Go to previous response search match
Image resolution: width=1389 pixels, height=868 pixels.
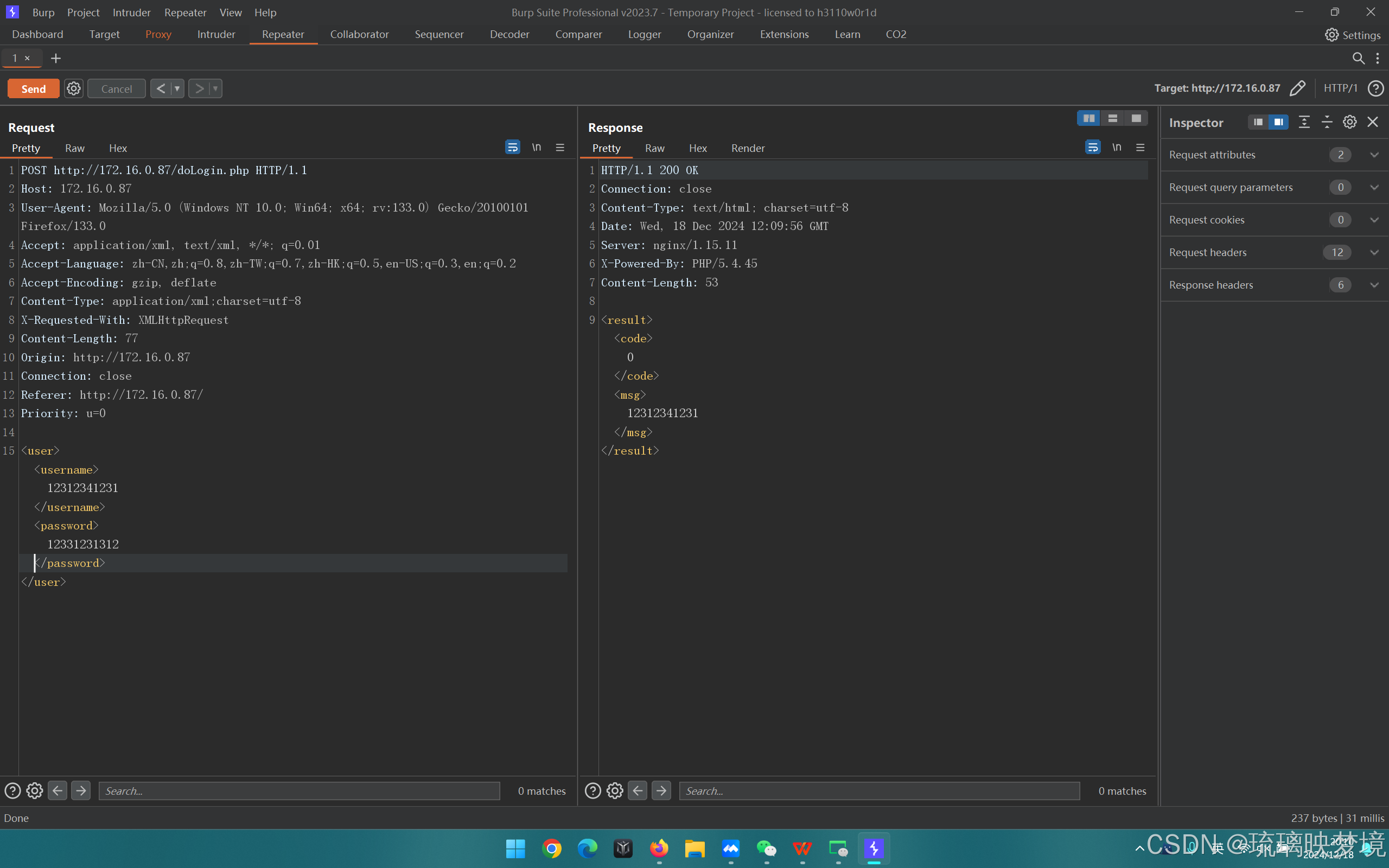click(638, 790)
